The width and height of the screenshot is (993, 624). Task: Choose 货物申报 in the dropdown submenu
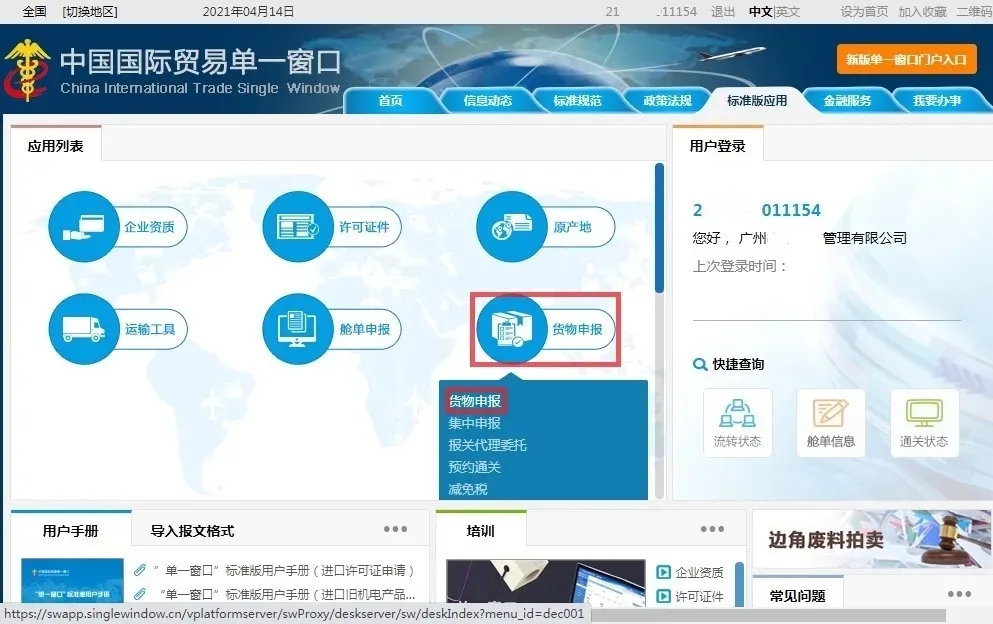[475, 401]
